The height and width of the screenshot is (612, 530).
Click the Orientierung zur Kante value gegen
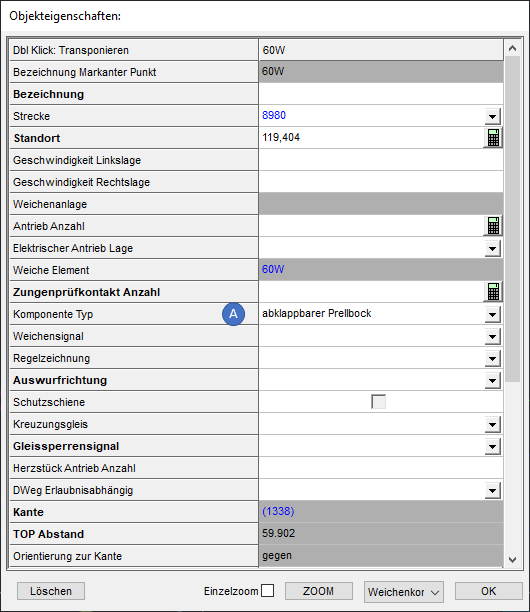coord(277,555)
